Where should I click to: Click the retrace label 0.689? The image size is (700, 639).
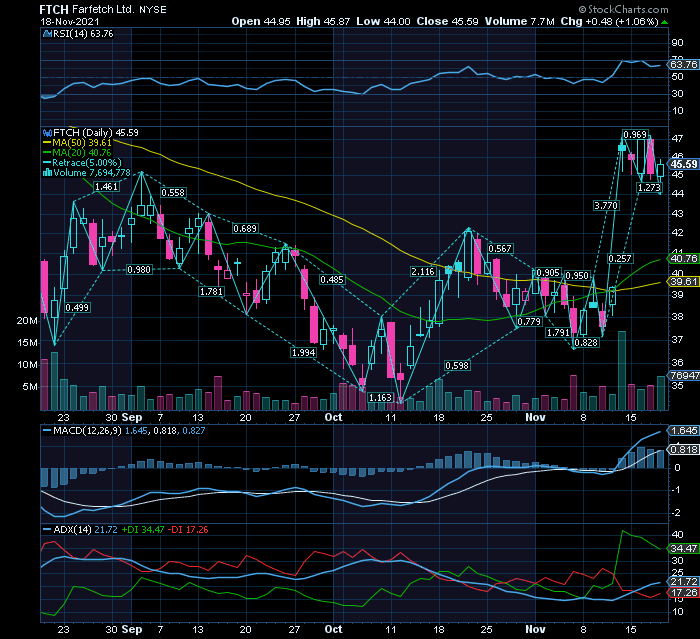point(245,229)
